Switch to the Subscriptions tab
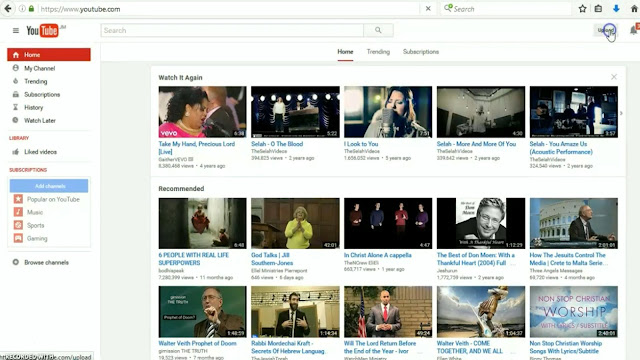Viewport: 640px width, 360px height. coord(421,52)
